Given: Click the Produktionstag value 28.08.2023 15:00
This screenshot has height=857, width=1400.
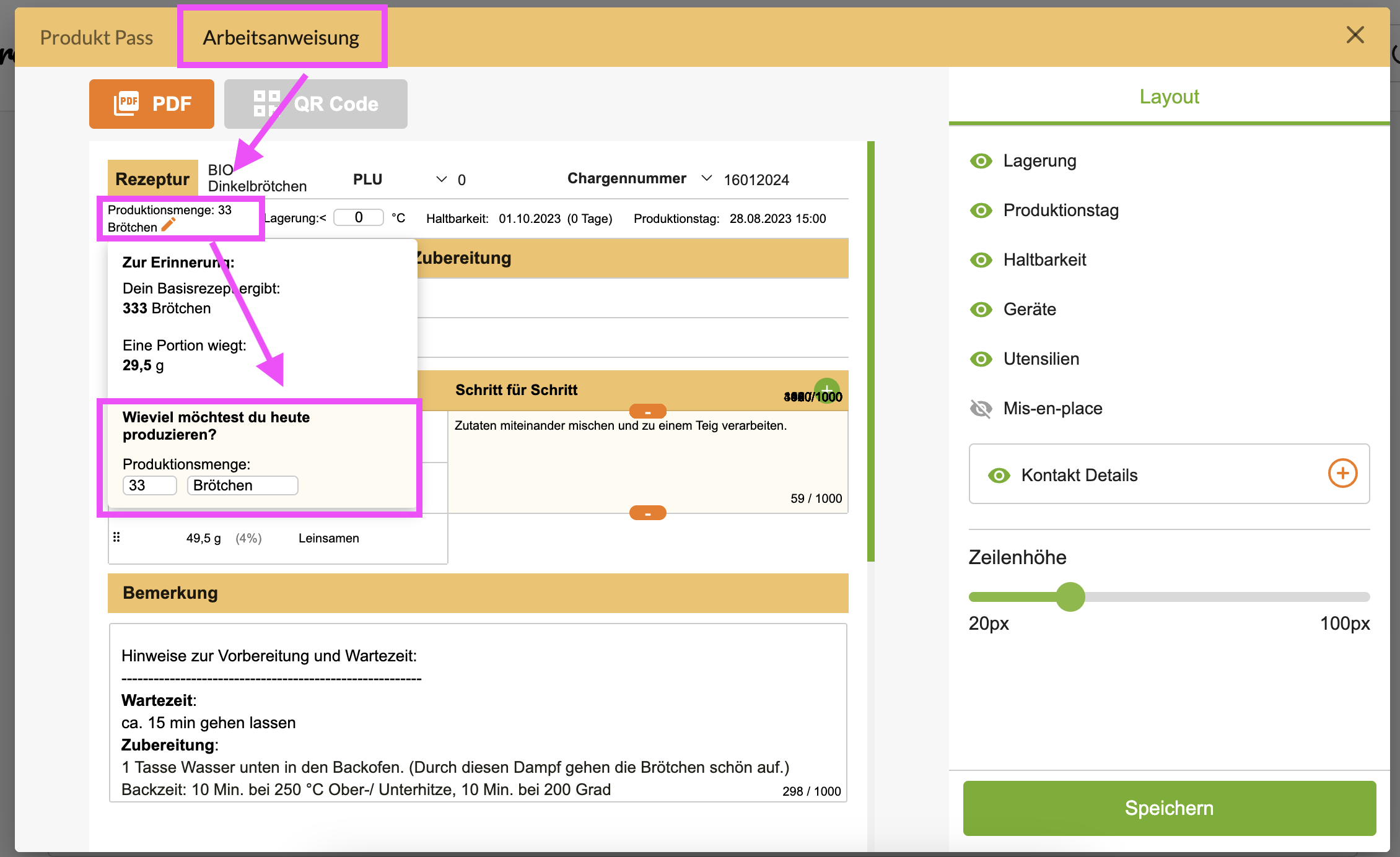Looking at the screenshot, I should click(777, 219).
